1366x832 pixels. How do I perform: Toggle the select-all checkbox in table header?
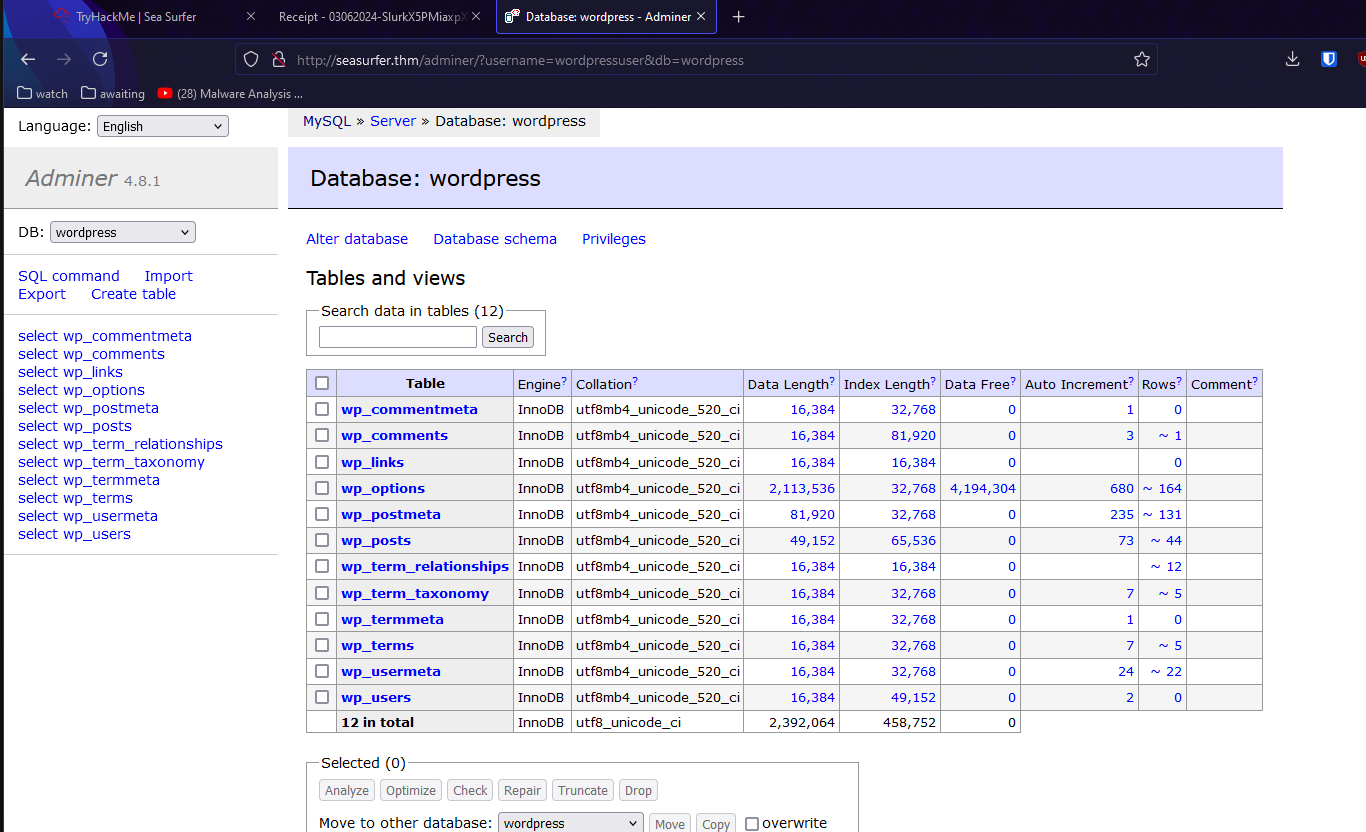pos(322,383)
